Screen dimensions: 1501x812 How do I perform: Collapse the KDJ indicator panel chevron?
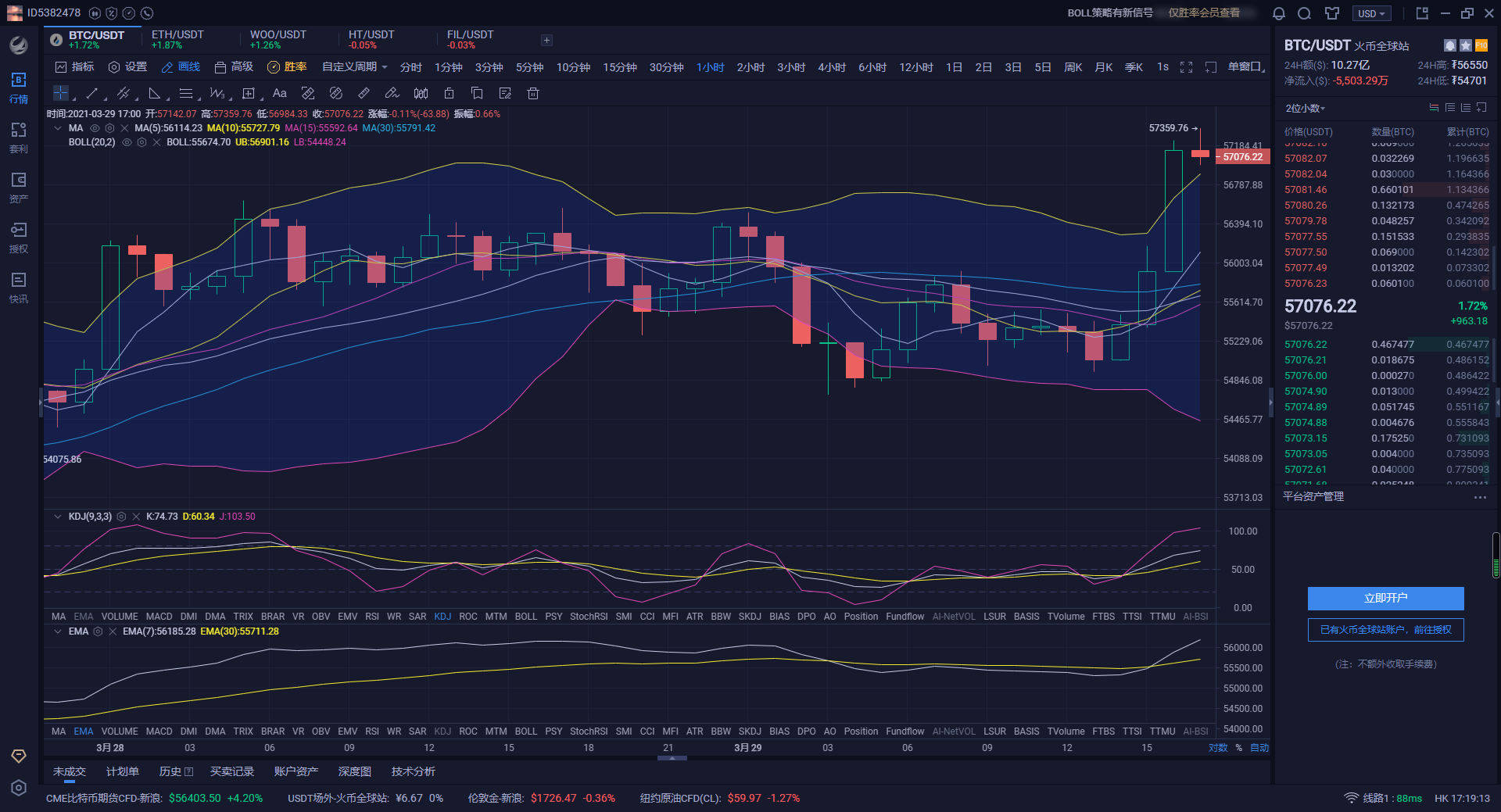[x=57, y=517]
